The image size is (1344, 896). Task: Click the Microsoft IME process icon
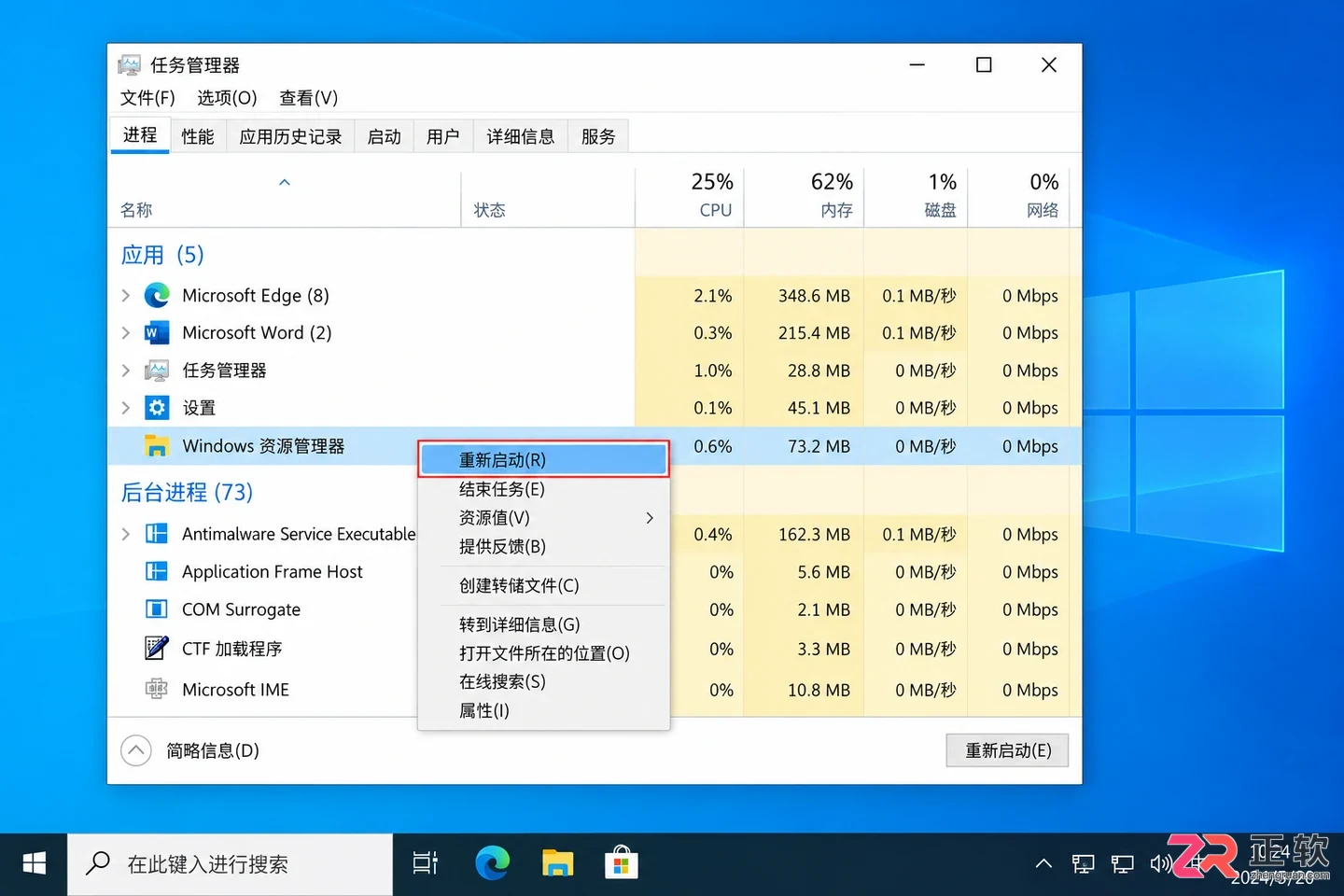click(157, 689)
